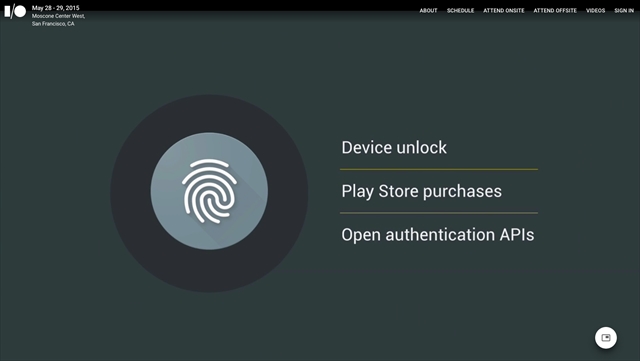Open the VIDEOS page
This screenshot has height=361, width=640.
[x=596, y=11]
